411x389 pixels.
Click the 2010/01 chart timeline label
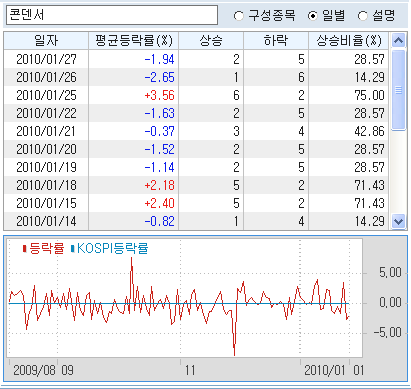[x=325, y=370]
